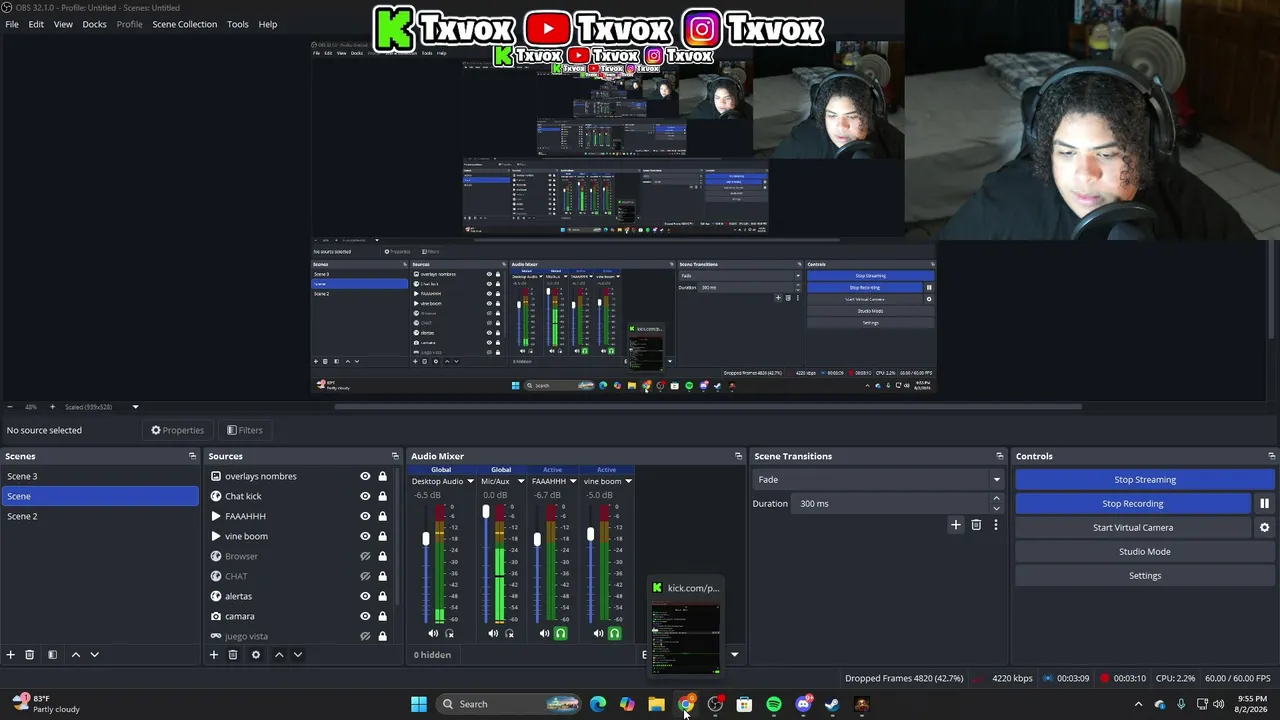Show the hidden Browser source
The image size is (1280, 720).
point(365,556)
